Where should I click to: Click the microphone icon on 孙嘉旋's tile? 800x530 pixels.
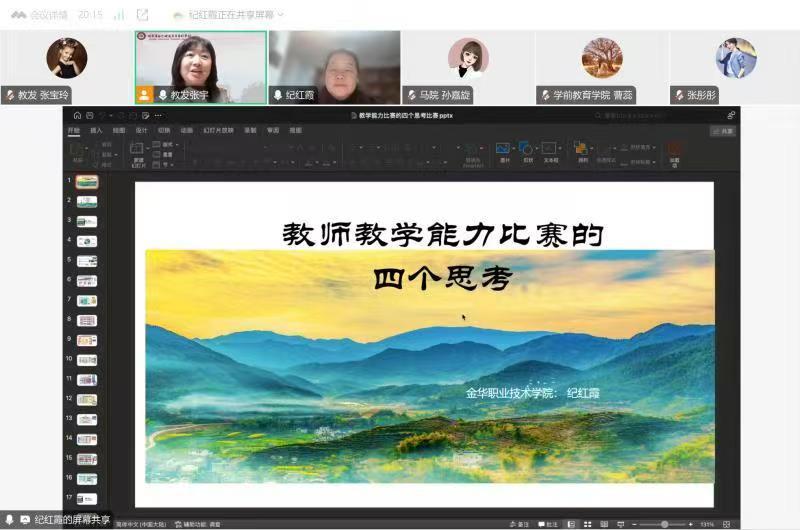coord(409,95)
